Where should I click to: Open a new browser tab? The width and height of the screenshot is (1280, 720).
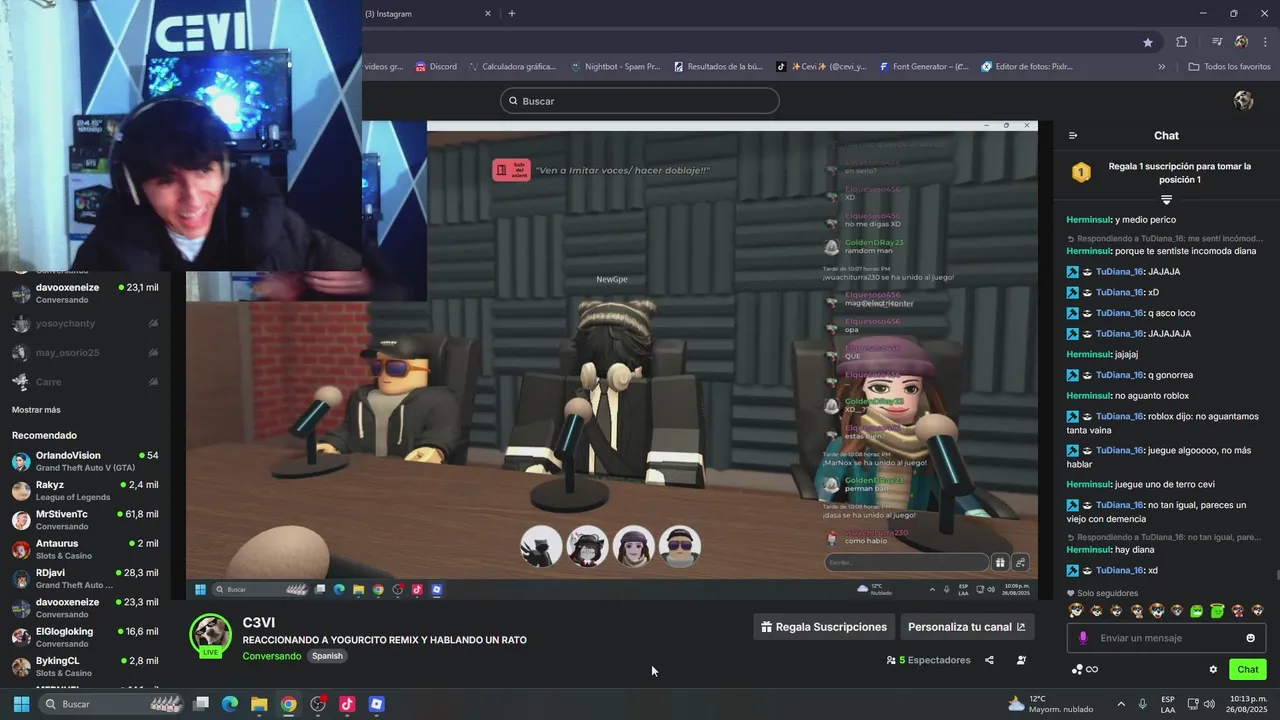coord(512,14)
